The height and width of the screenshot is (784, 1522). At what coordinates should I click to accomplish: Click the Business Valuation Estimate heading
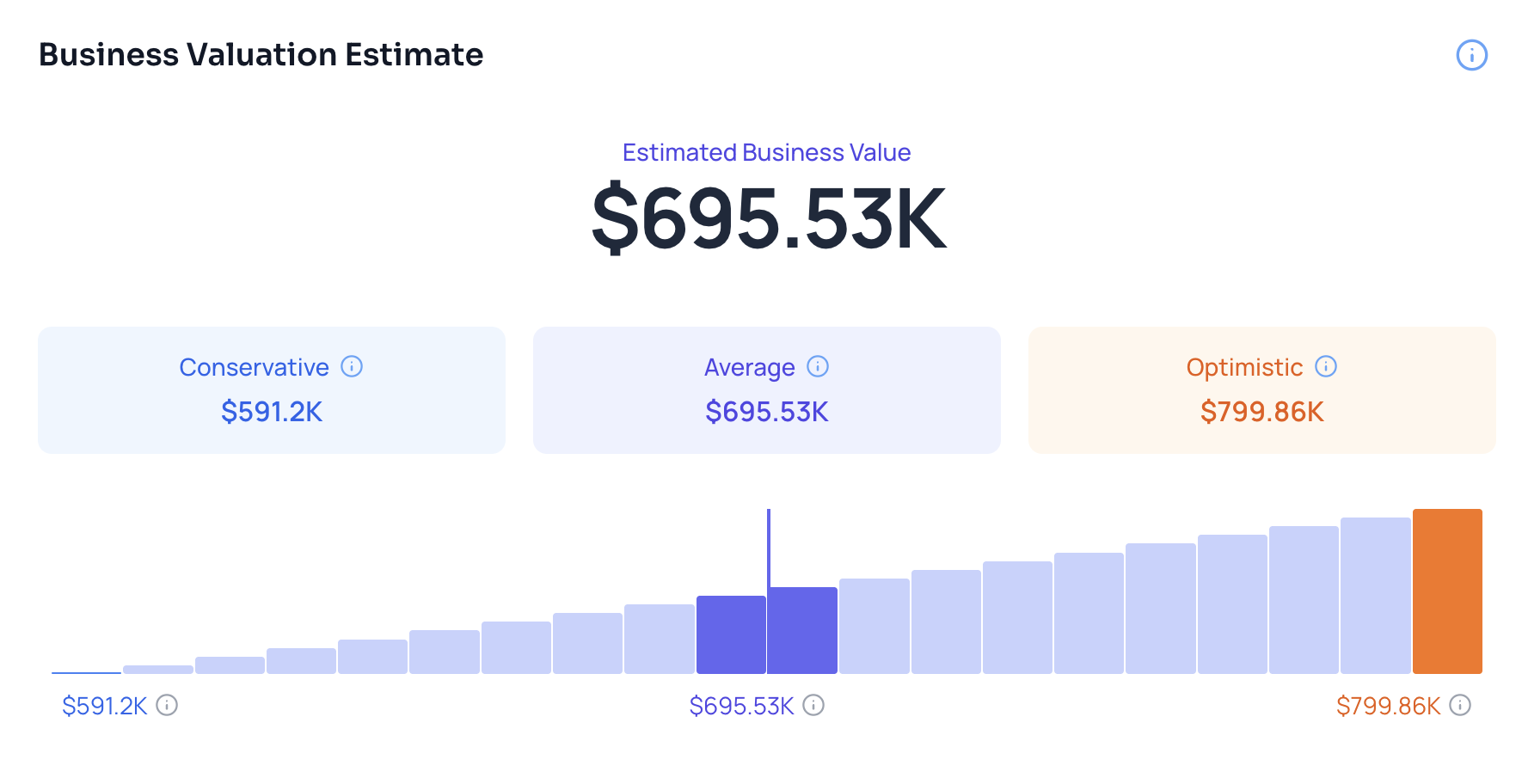(261, 55)
